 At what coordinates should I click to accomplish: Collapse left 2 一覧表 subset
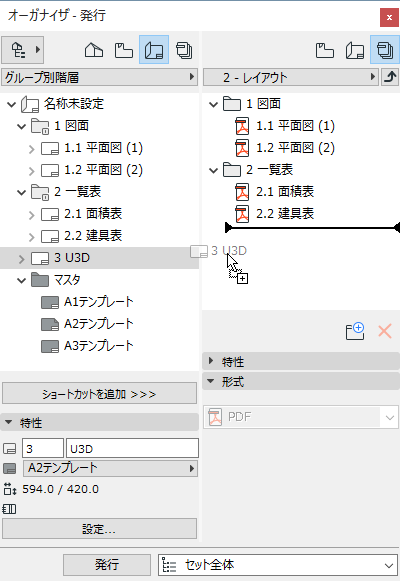21,192
